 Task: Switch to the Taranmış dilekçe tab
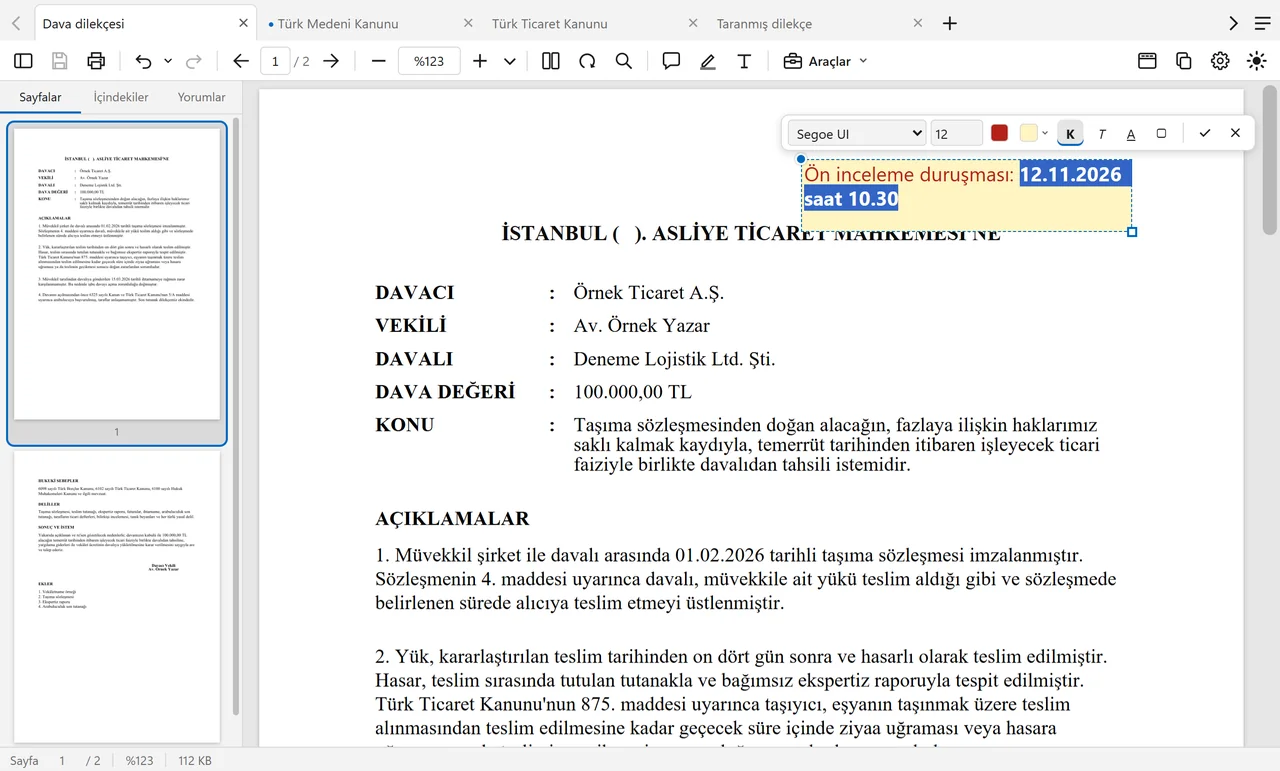click(764, 23)
